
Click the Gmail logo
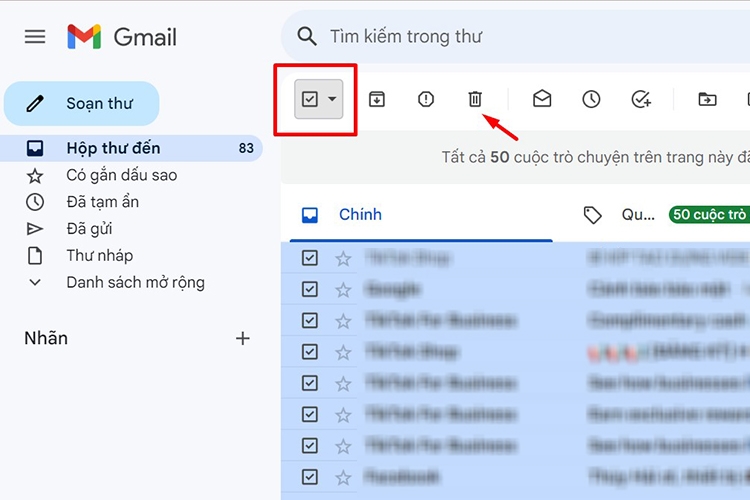tap(122, 37)
